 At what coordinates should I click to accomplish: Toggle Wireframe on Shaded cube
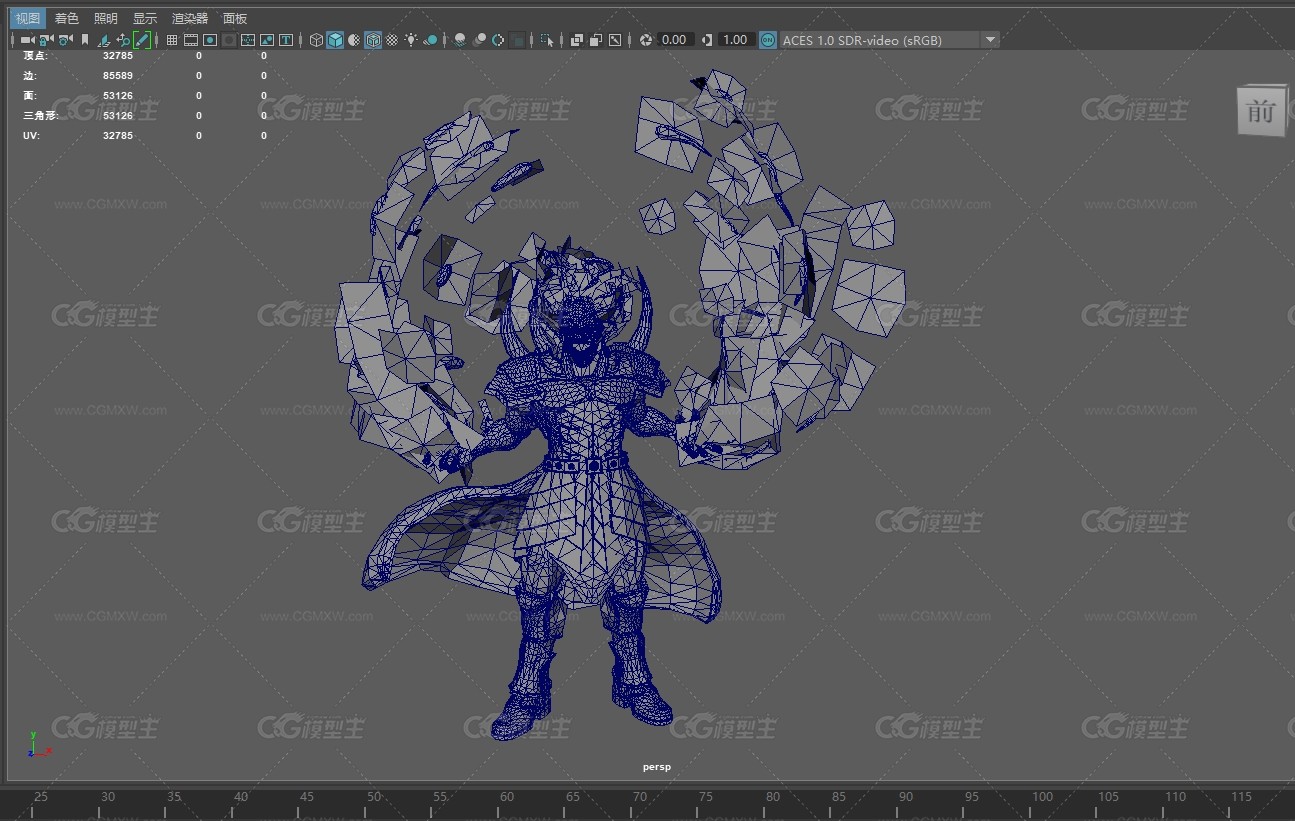tap(372, 40)
